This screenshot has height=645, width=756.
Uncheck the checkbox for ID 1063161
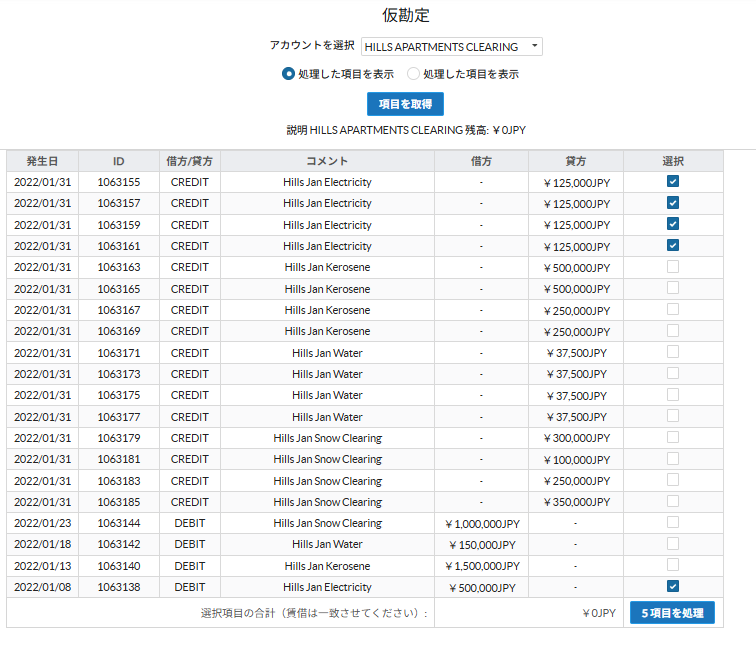click(x=673, y=246)
